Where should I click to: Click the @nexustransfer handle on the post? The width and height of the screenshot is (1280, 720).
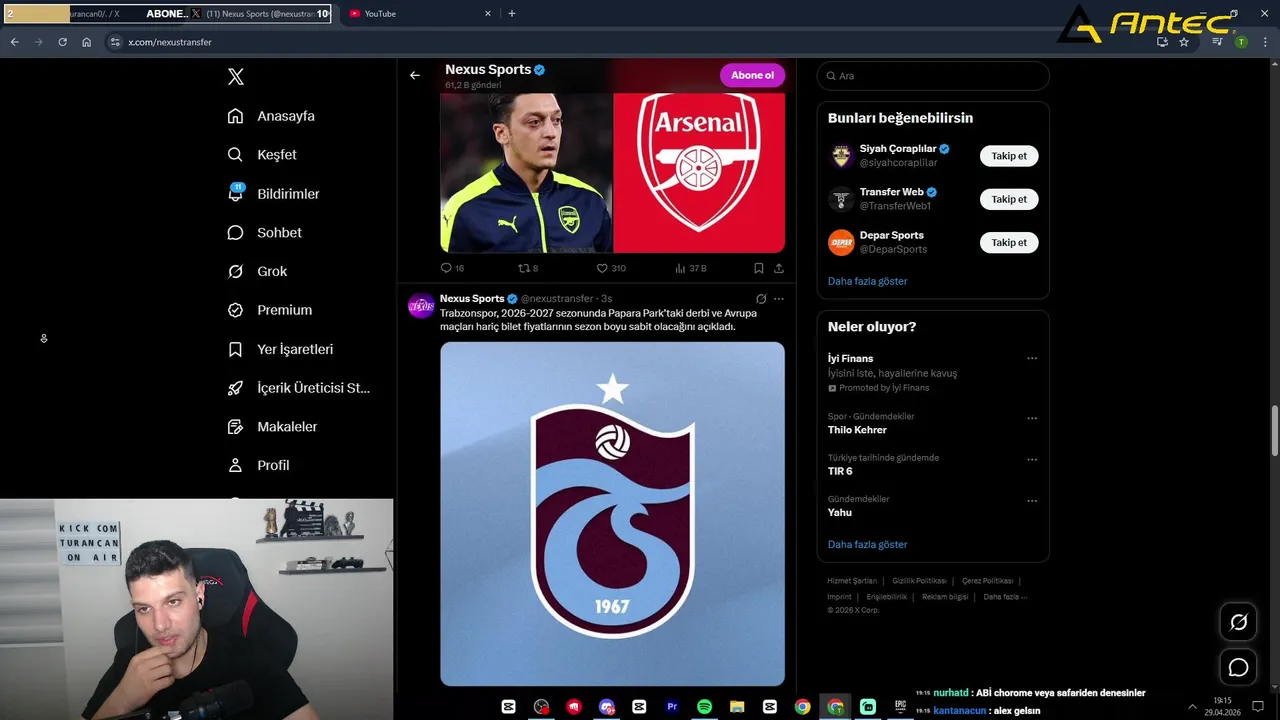[x=557, y=299]
